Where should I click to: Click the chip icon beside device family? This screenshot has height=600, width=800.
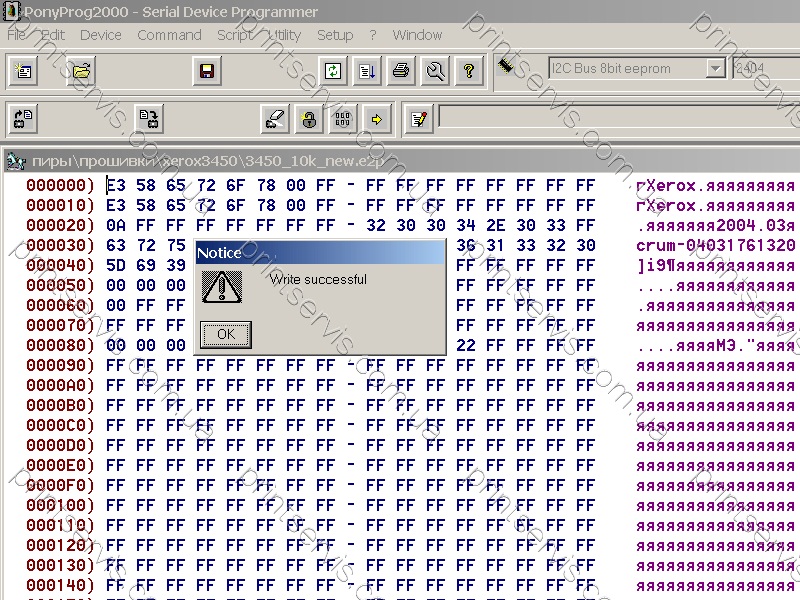click(506, 65)
